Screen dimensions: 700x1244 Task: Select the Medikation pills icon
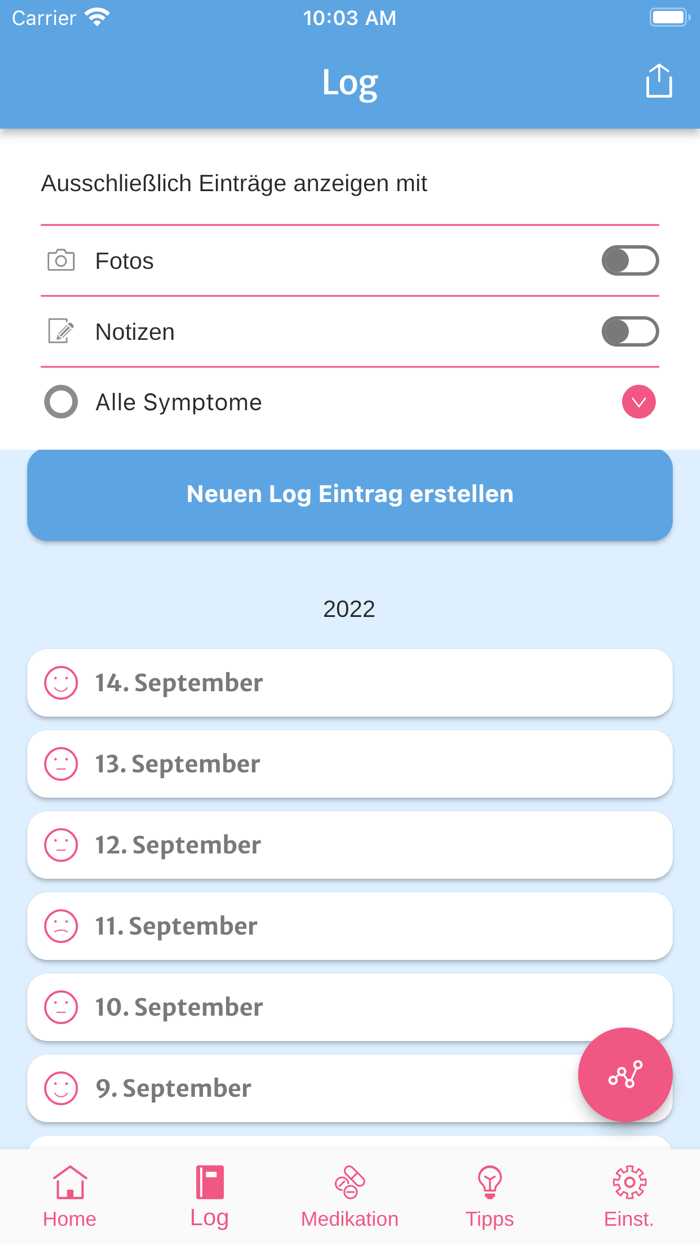[x=349, y=1182]
